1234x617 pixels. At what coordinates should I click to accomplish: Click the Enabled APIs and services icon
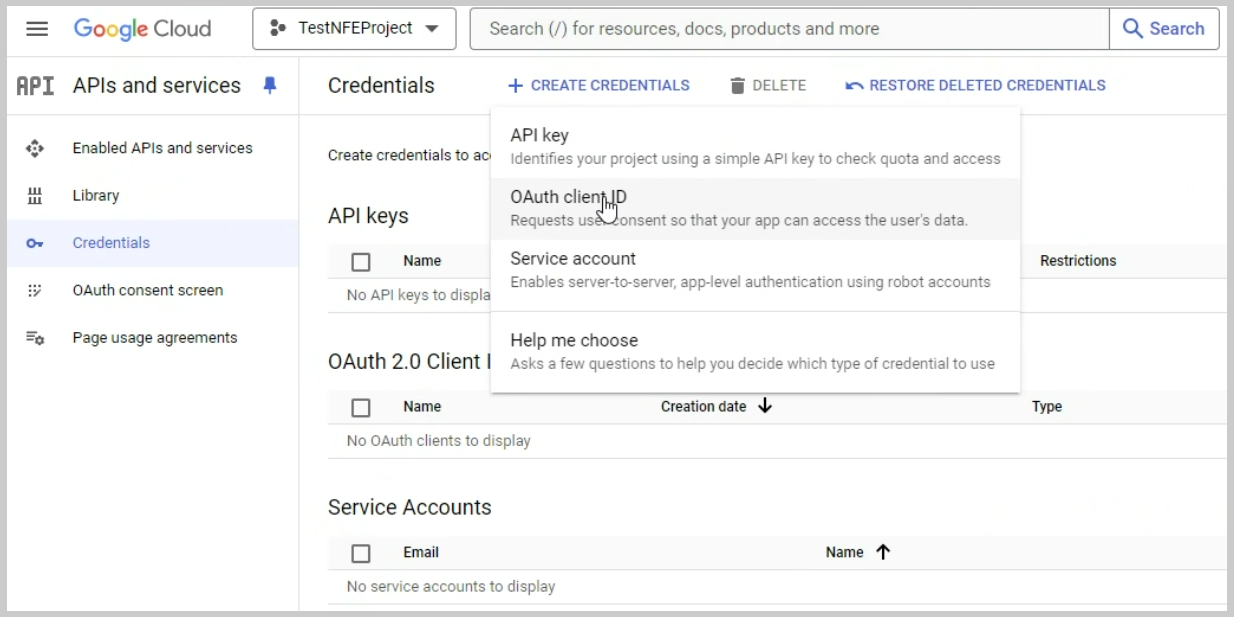click(35, 148)
